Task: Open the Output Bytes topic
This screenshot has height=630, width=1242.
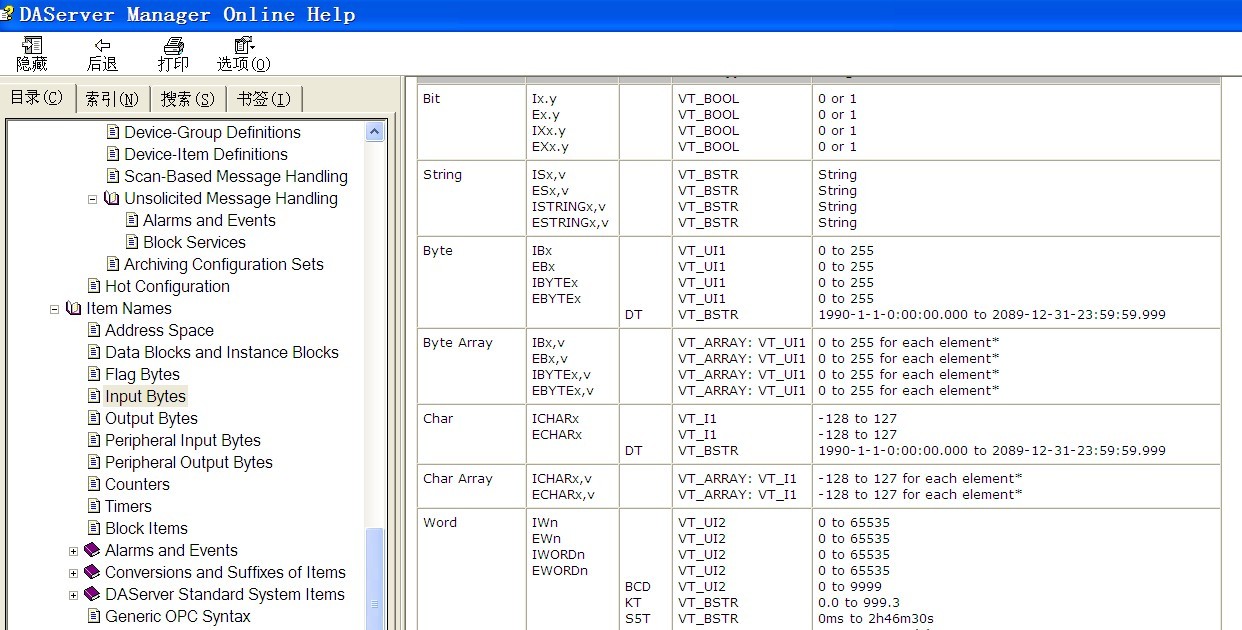Action: 151,418
